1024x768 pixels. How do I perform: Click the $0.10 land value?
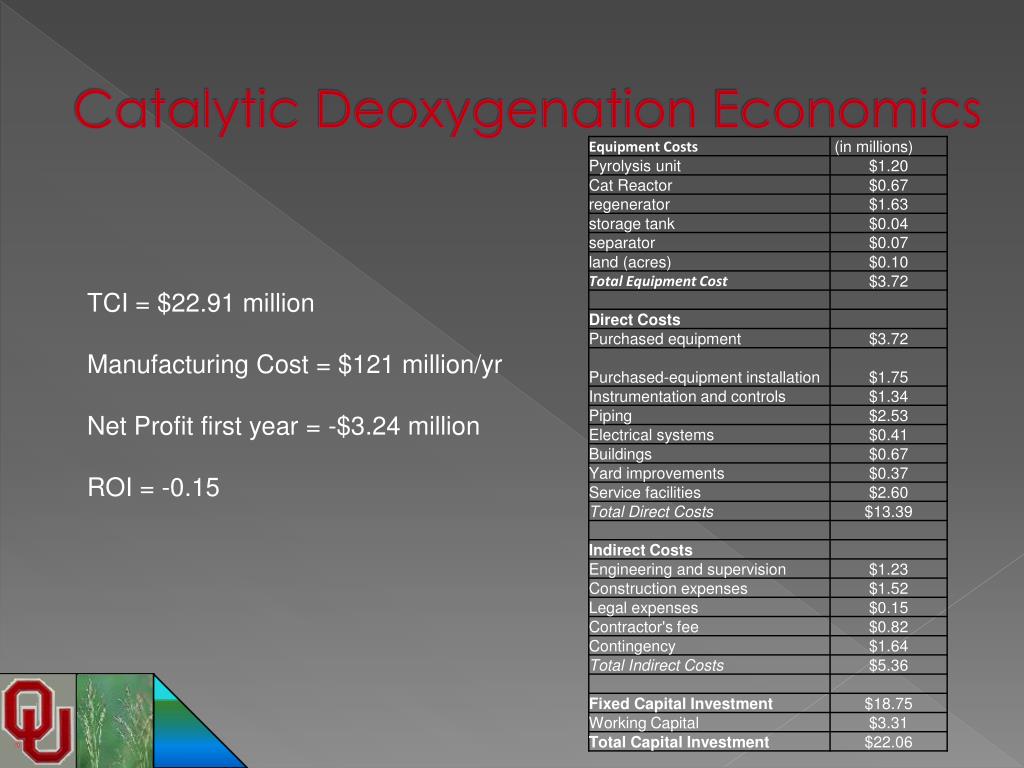[888, 262]
